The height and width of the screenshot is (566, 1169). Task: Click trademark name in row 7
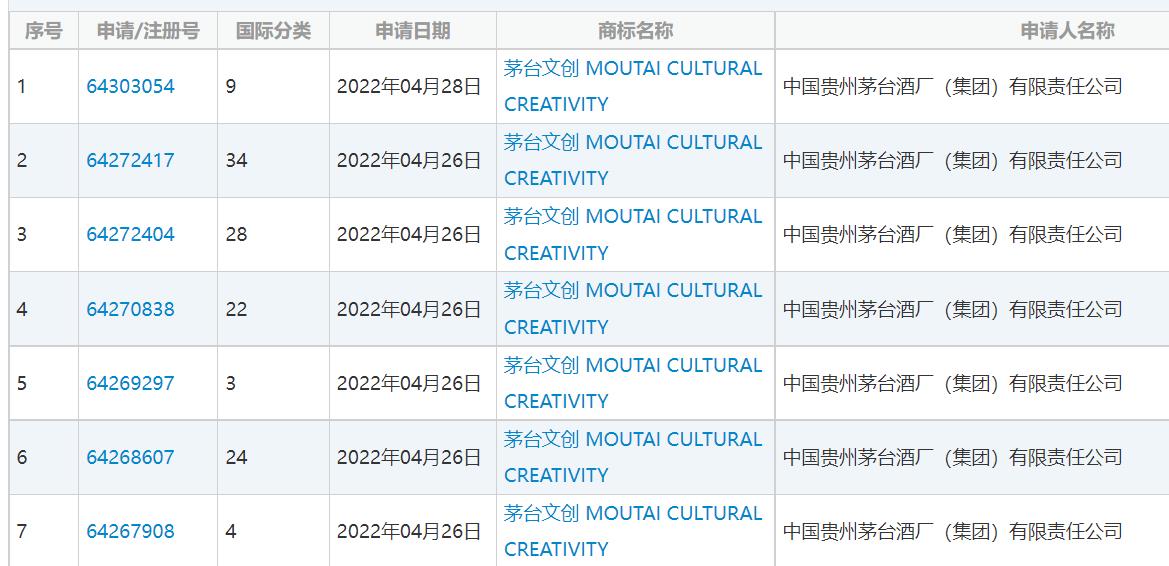[632, 513]
